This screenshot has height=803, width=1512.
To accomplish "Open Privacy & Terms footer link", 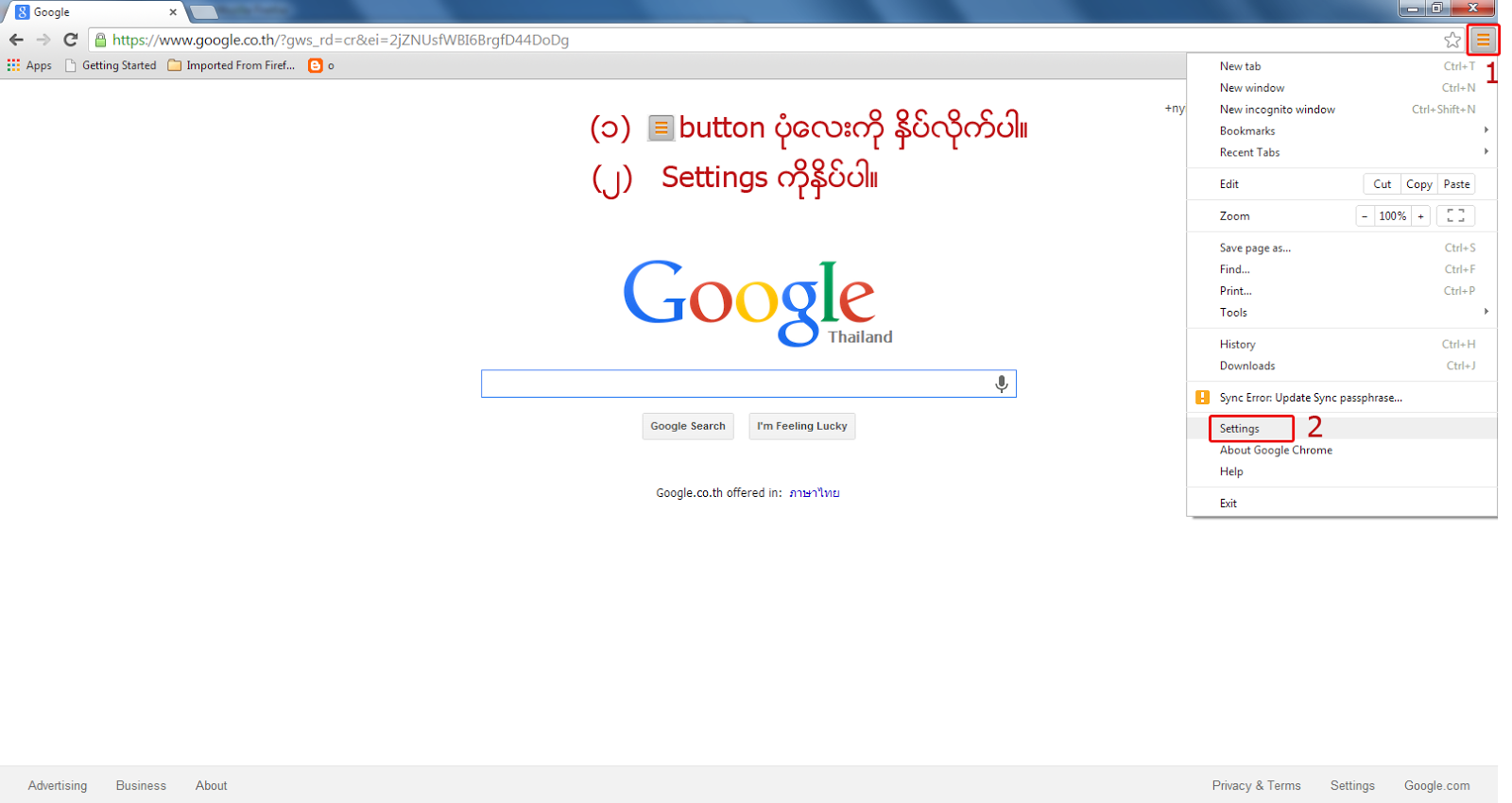I will [1257, 785].
